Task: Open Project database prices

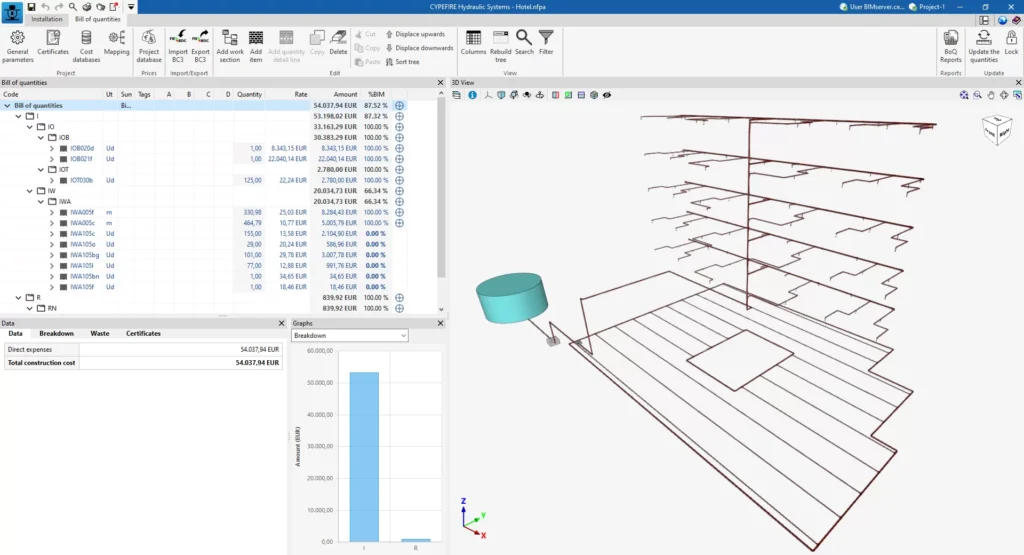Action: [149, 46]
